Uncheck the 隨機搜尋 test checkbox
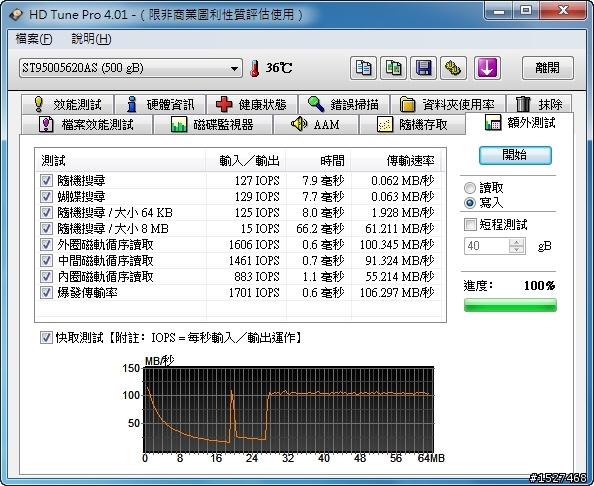594x486 pixels. (x=46, y=180)
